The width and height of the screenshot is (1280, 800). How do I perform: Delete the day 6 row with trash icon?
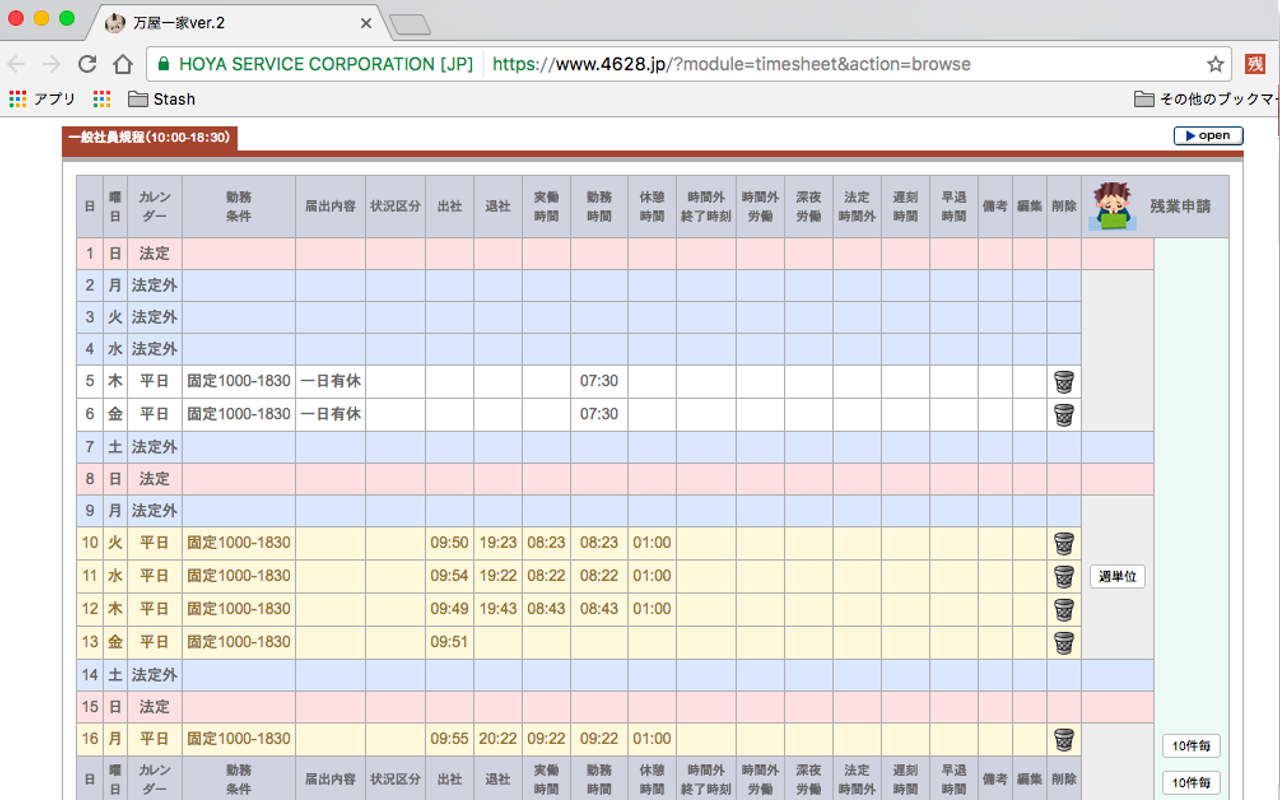coord(1064,415)
